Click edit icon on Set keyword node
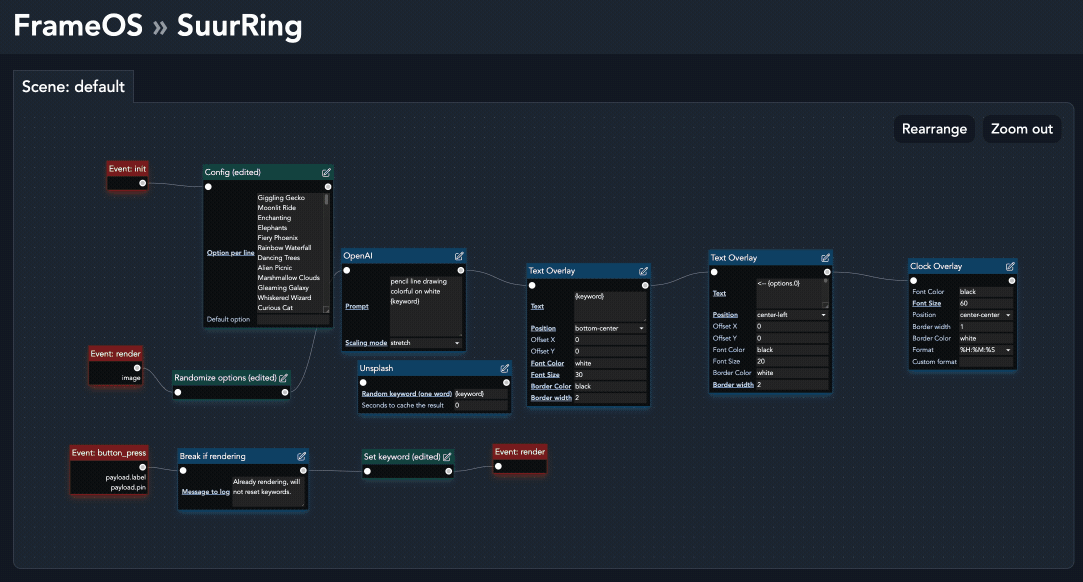This screenshot has width=1083, height=582. pyautogui.click(x=446, y=457)
